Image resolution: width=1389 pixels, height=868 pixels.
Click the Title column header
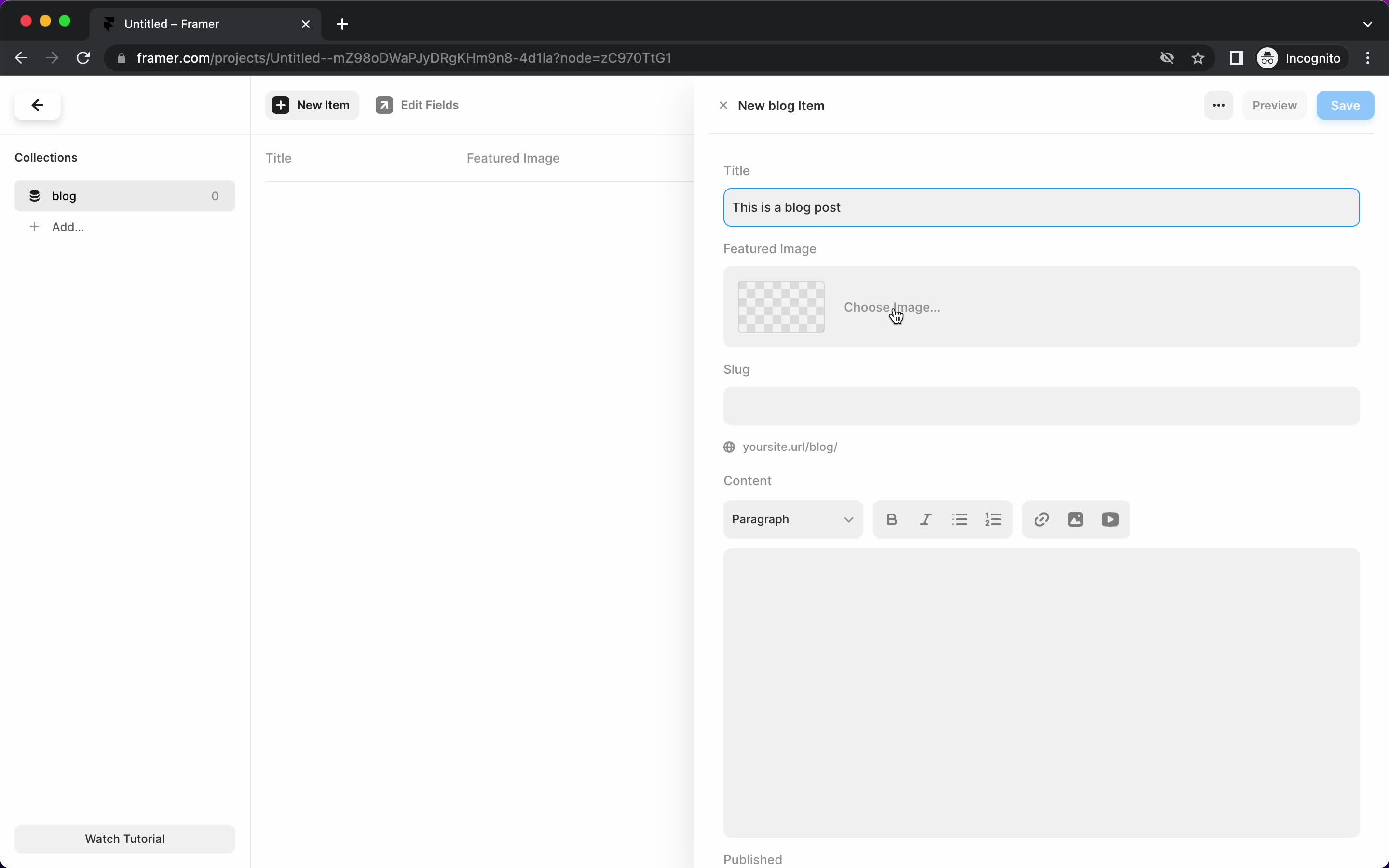tap(278, 158)
